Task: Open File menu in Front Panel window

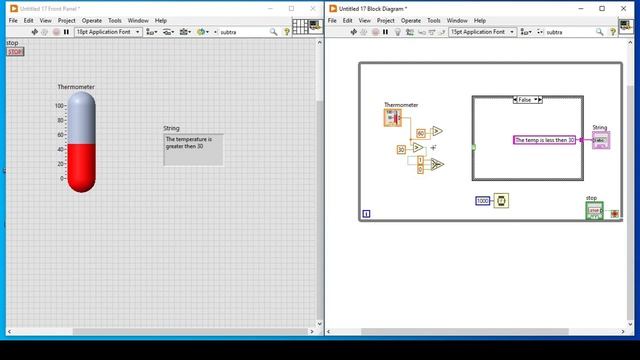Action: tap(13, 20)
